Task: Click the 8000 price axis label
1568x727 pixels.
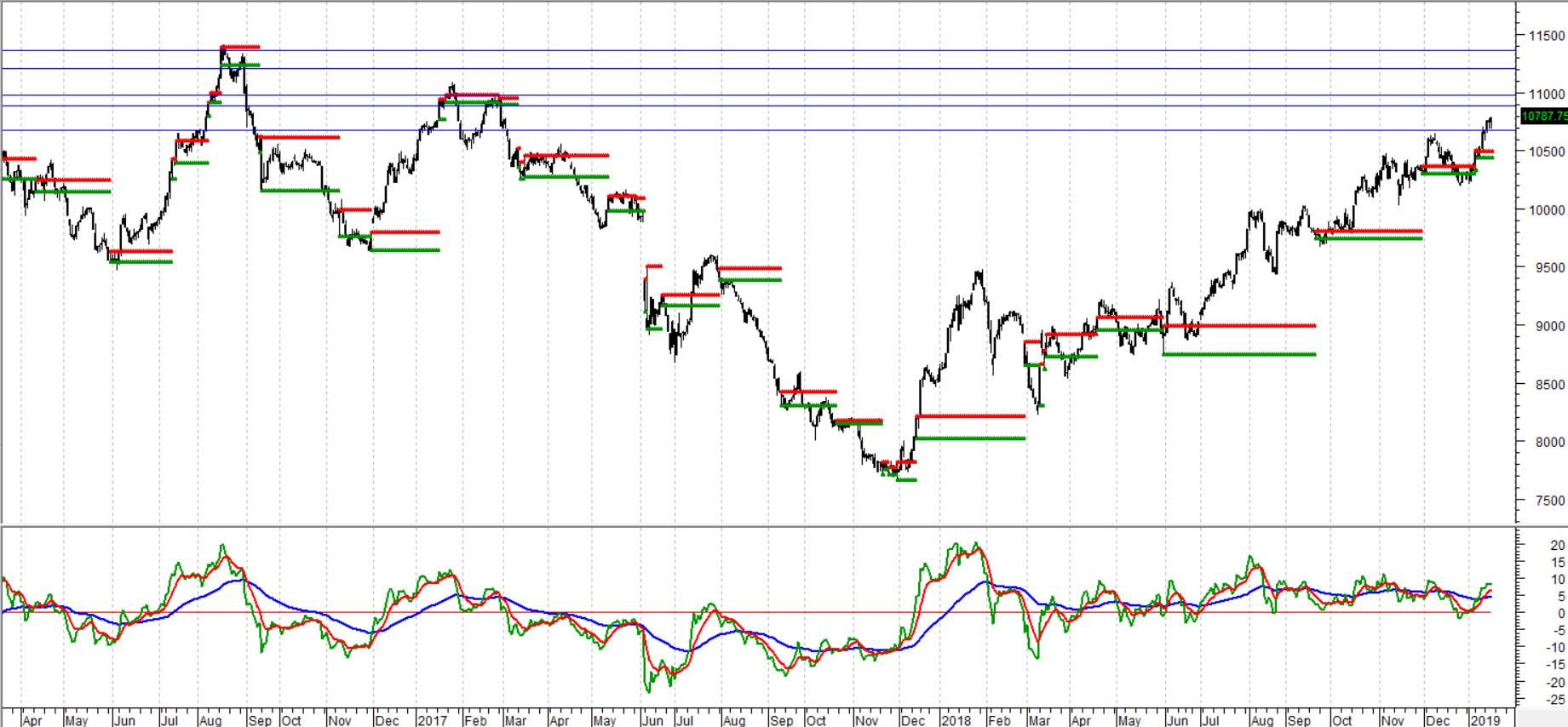Action: 1550,442
